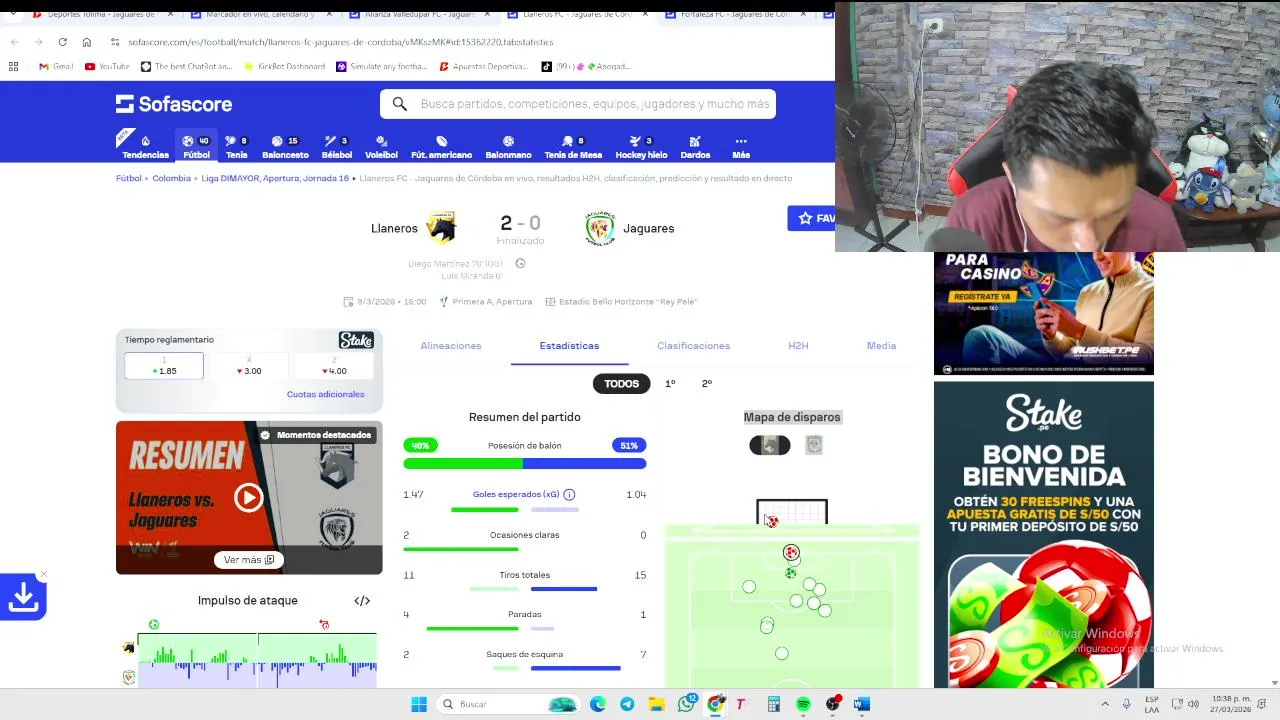Select the 1.85 home win odds

click(164, 366)
